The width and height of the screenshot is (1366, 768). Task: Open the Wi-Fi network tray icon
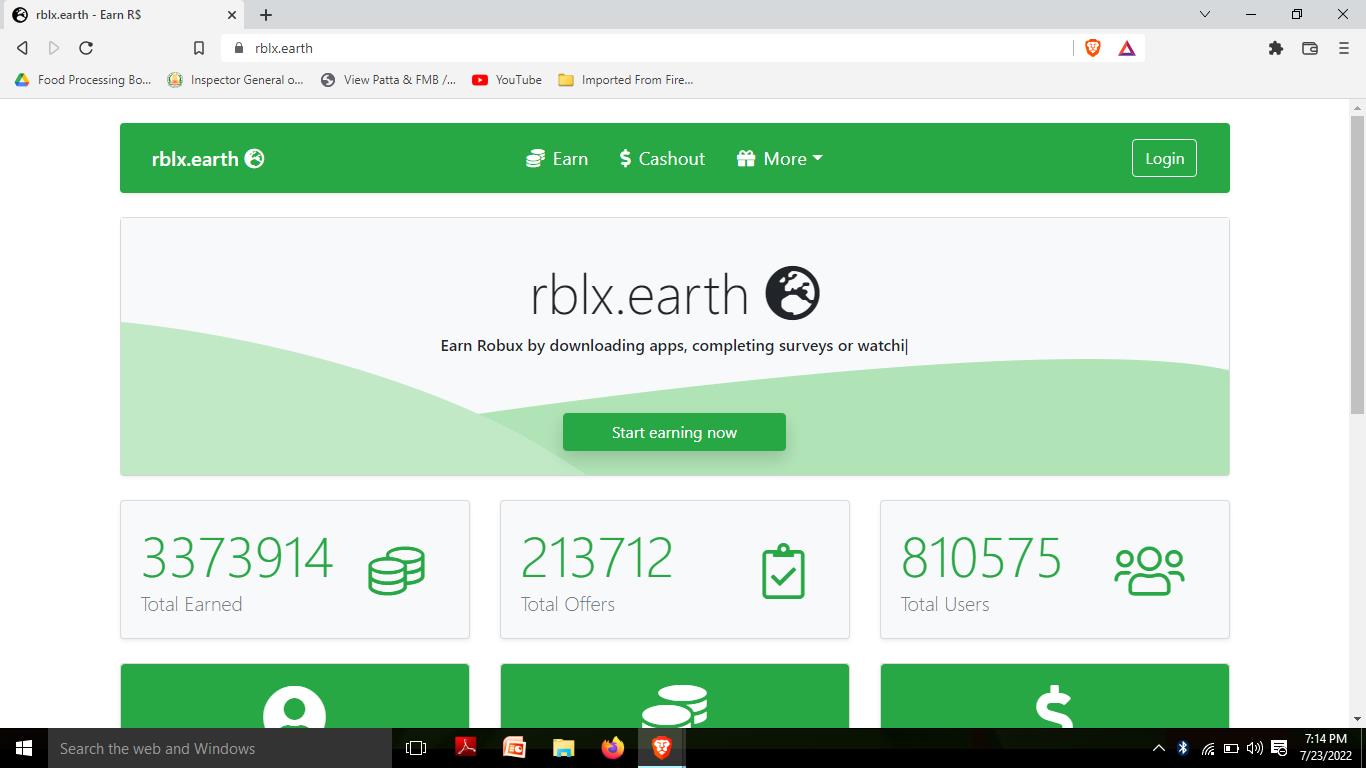click(1208, 748)
